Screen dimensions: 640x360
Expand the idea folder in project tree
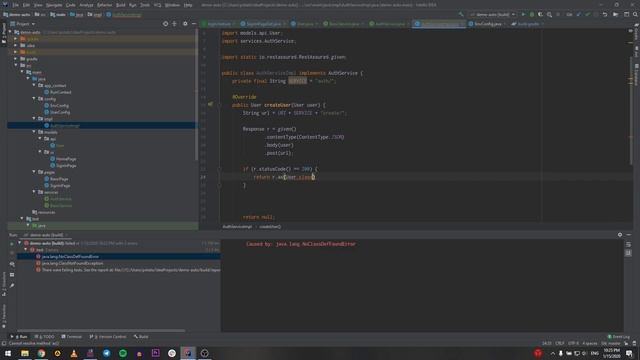pos(16,45)
